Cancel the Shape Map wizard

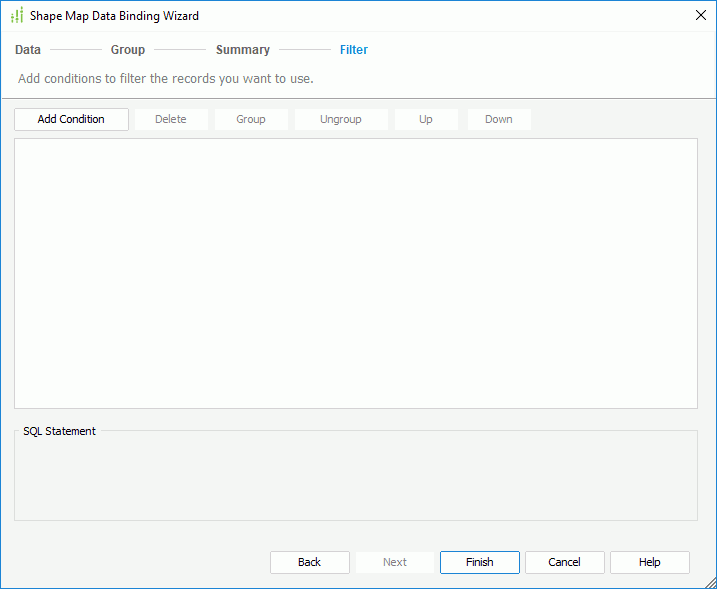point(565,562)
